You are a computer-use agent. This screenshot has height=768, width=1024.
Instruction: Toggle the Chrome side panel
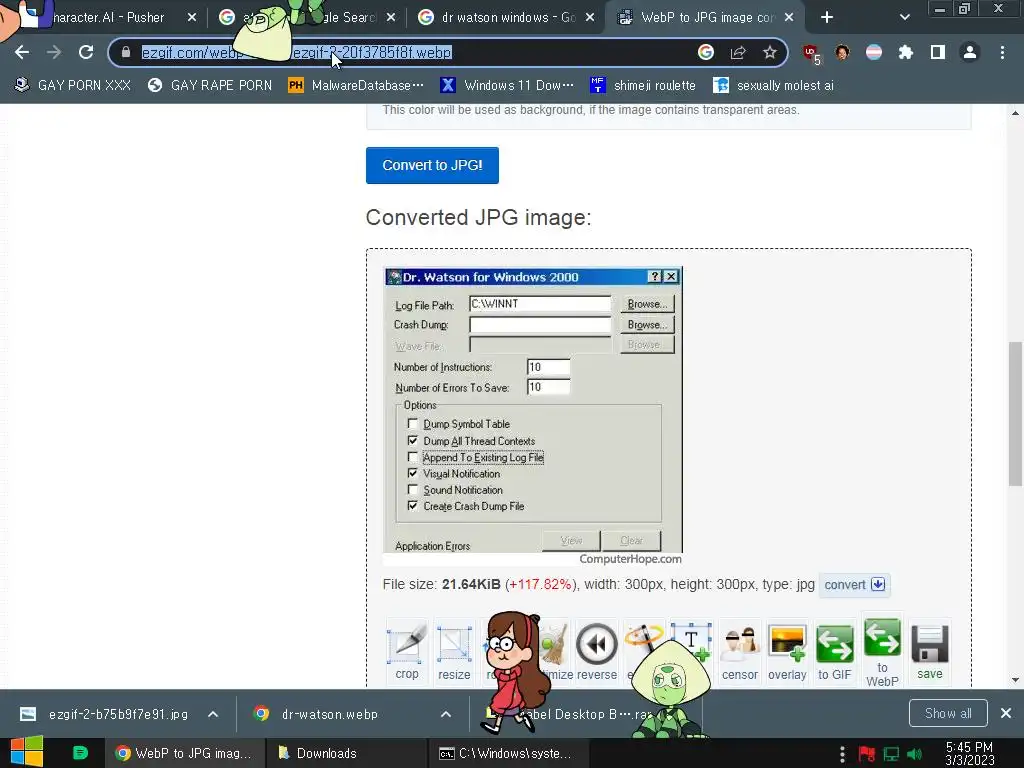tap(938, 52)
